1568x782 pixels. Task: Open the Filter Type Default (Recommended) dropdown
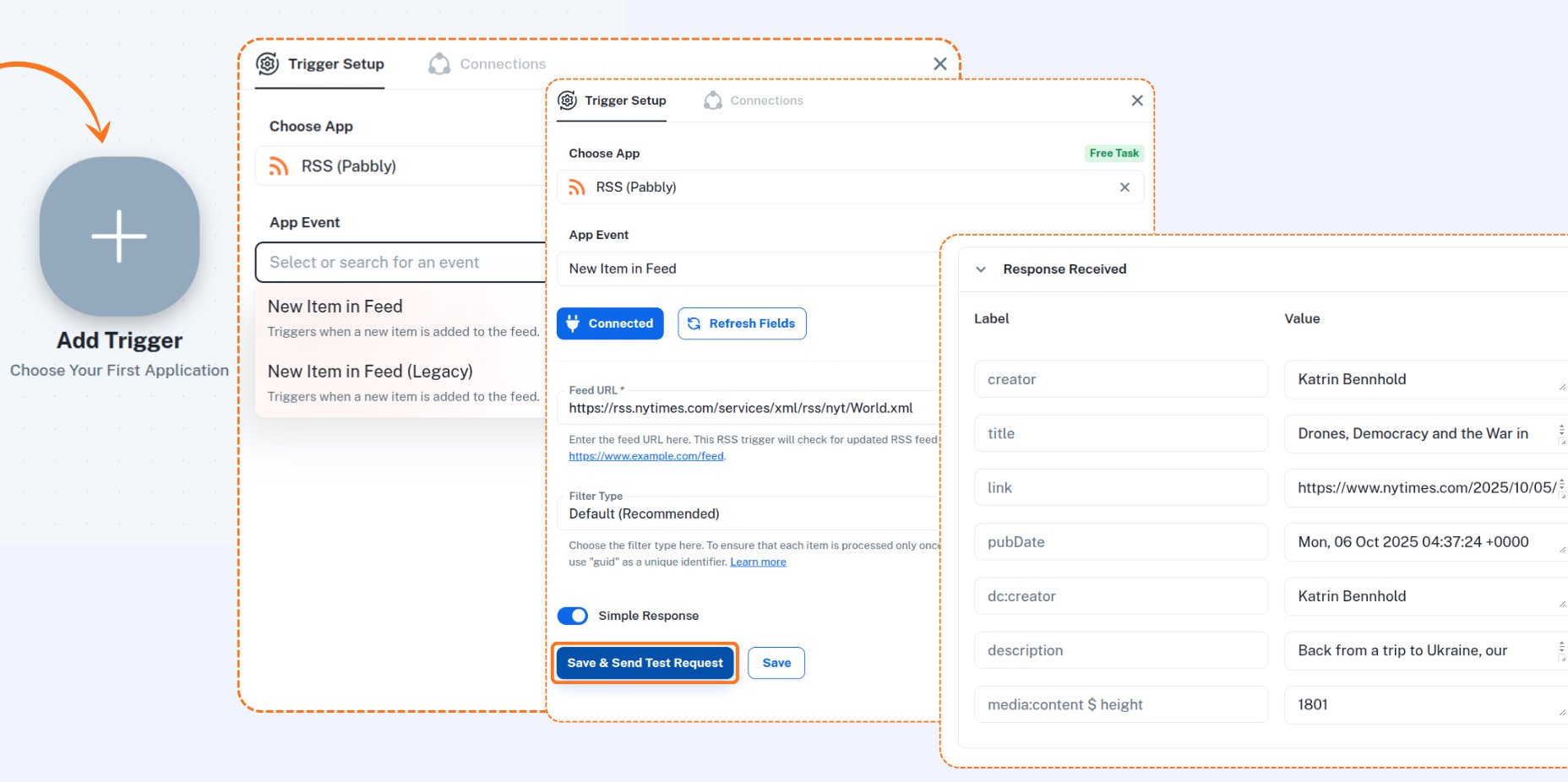click(x=748, y=513)
